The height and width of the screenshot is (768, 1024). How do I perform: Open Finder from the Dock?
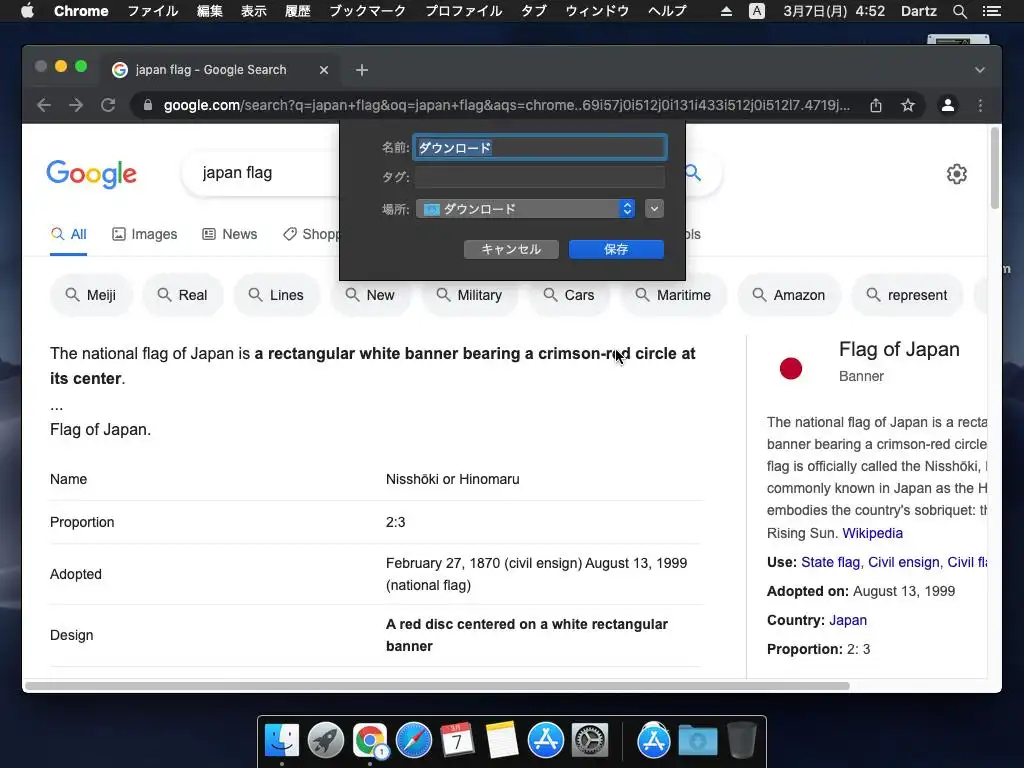[x=281, y=741]
